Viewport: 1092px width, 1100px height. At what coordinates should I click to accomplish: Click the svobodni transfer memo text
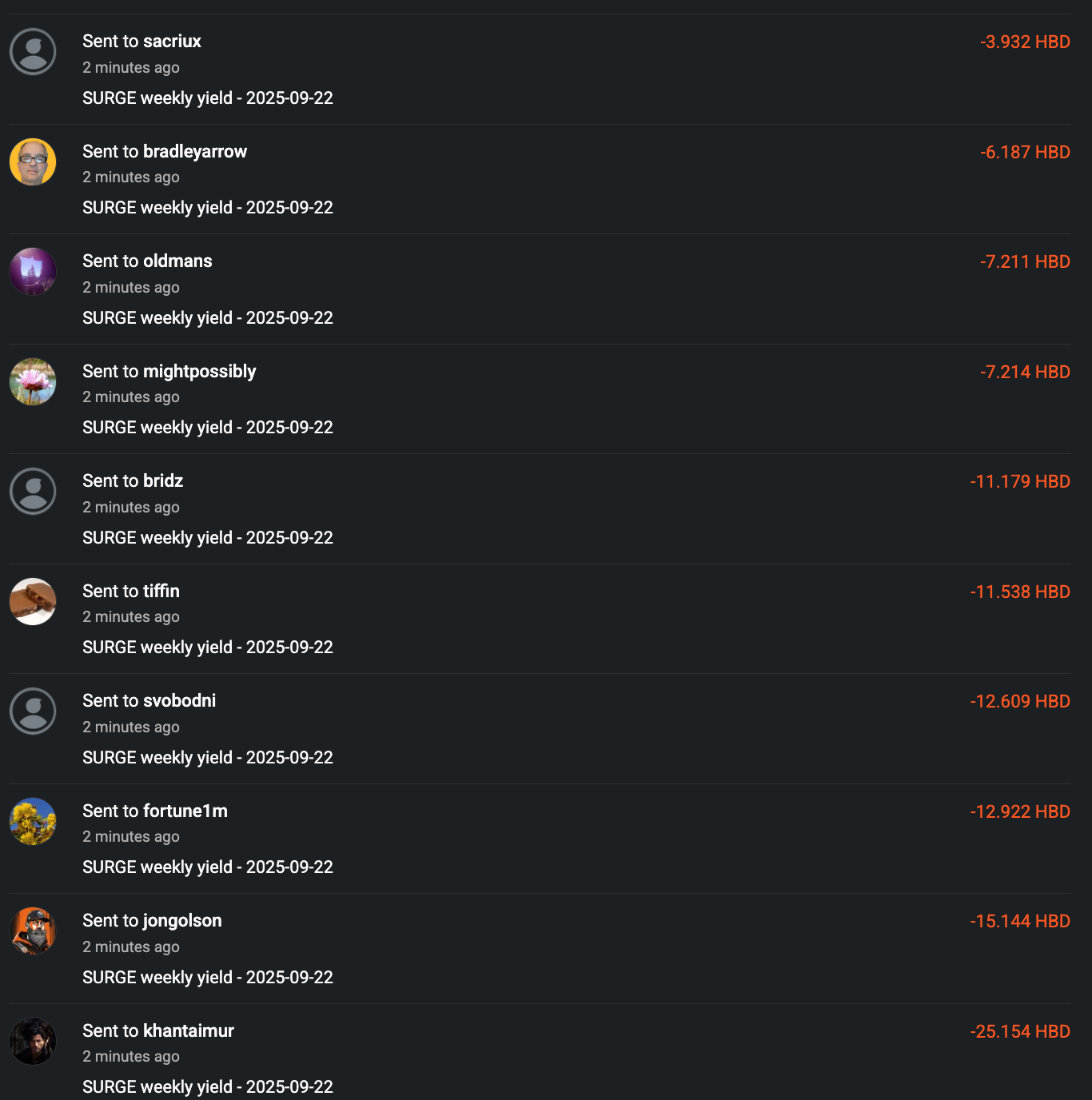pyautogui.click(x=208, y=758)
